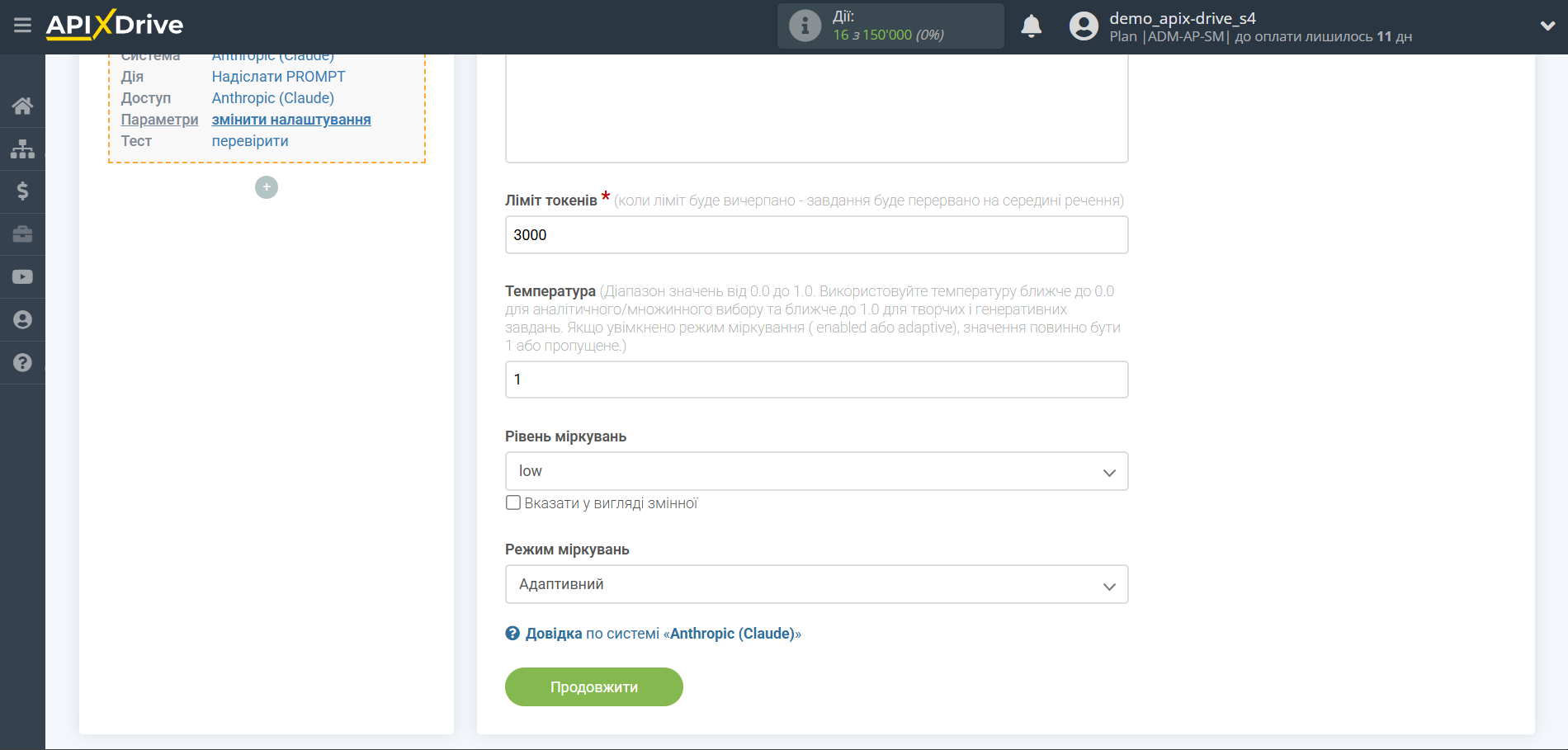
Task: Add a new step with plus icon
Action: (x=266, y=187)
